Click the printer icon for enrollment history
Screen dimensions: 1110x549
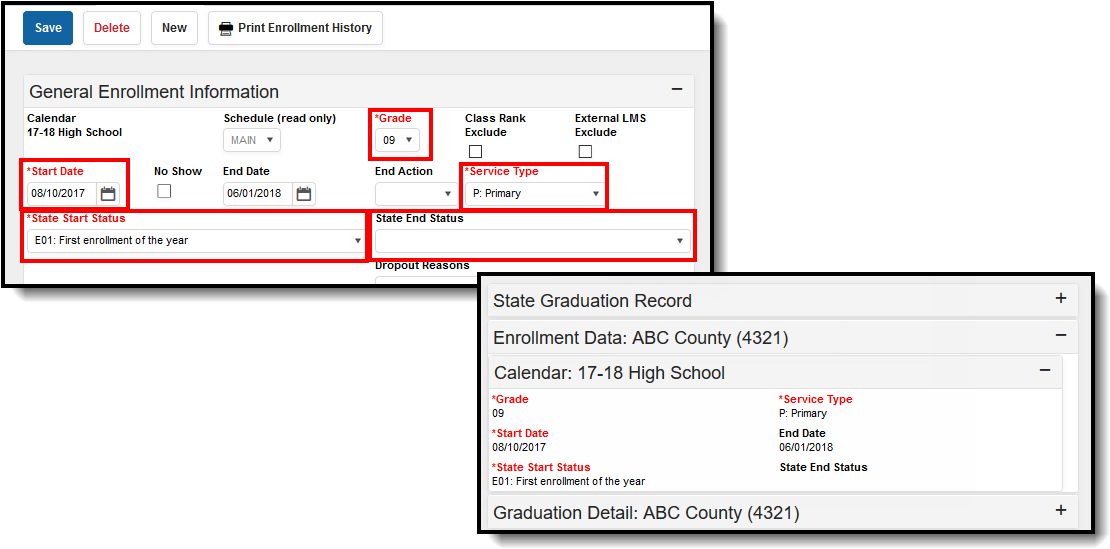[226, 28]
